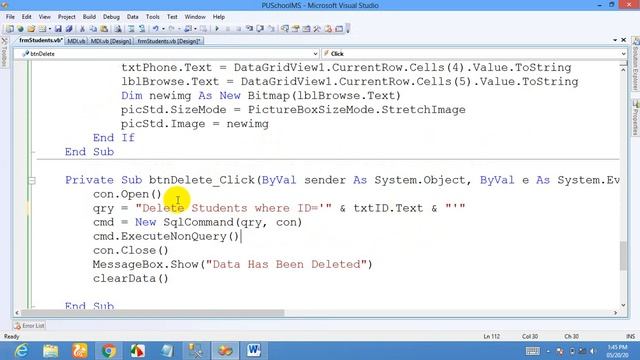Open the Properties Window toolbar icon
The width and height of the screenshot is (640, 360).
296,29
